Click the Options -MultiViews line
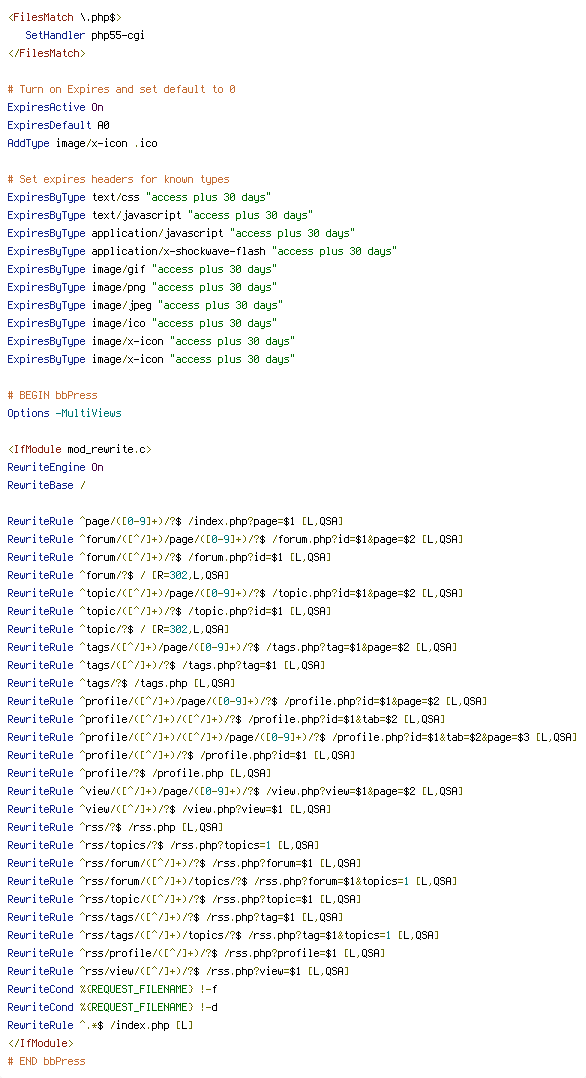Image resolution: width=586 pixels, height=1078 pixels. tap(64, 413)
